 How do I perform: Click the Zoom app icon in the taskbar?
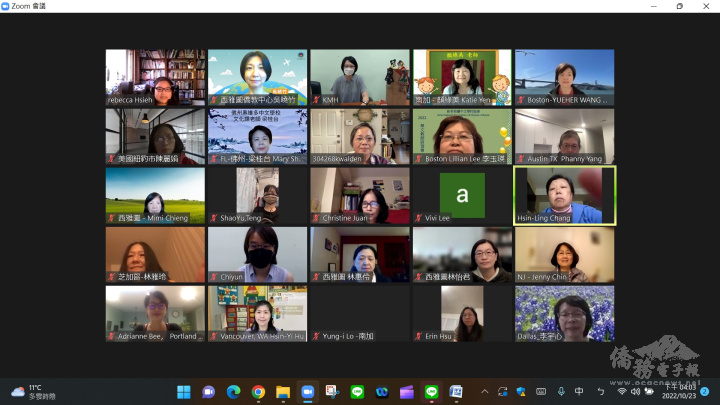(x=308, y=391)
